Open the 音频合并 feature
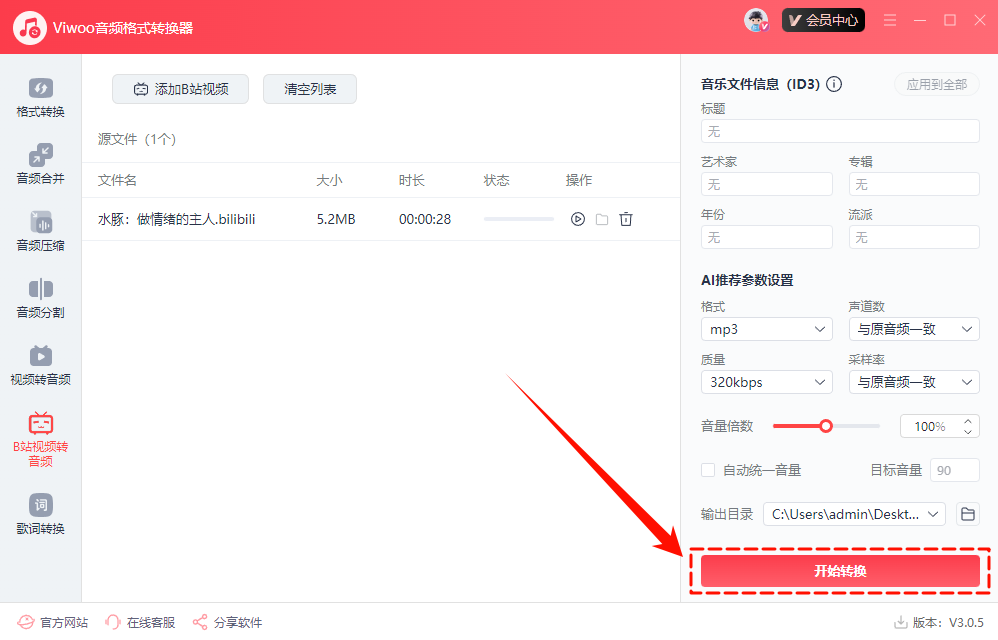The width and height of the screenshot is (998, 640). [x=39, y=163]
